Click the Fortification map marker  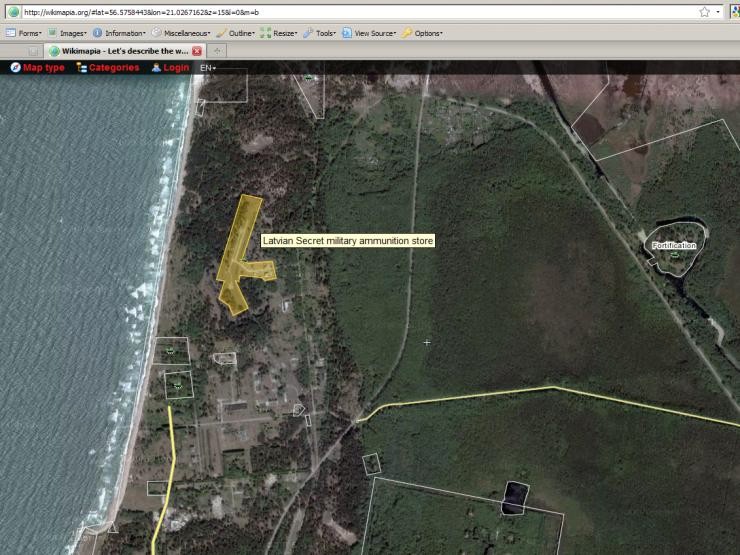click(x=673, y=245)
